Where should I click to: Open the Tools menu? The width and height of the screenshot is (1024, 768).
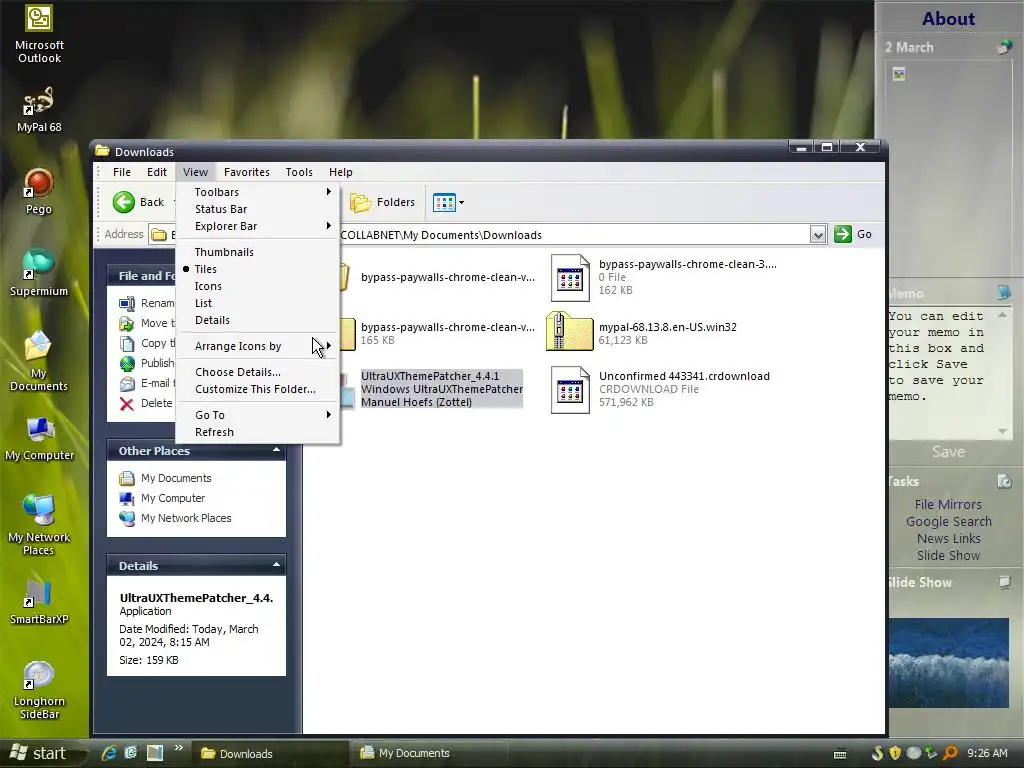298,172
